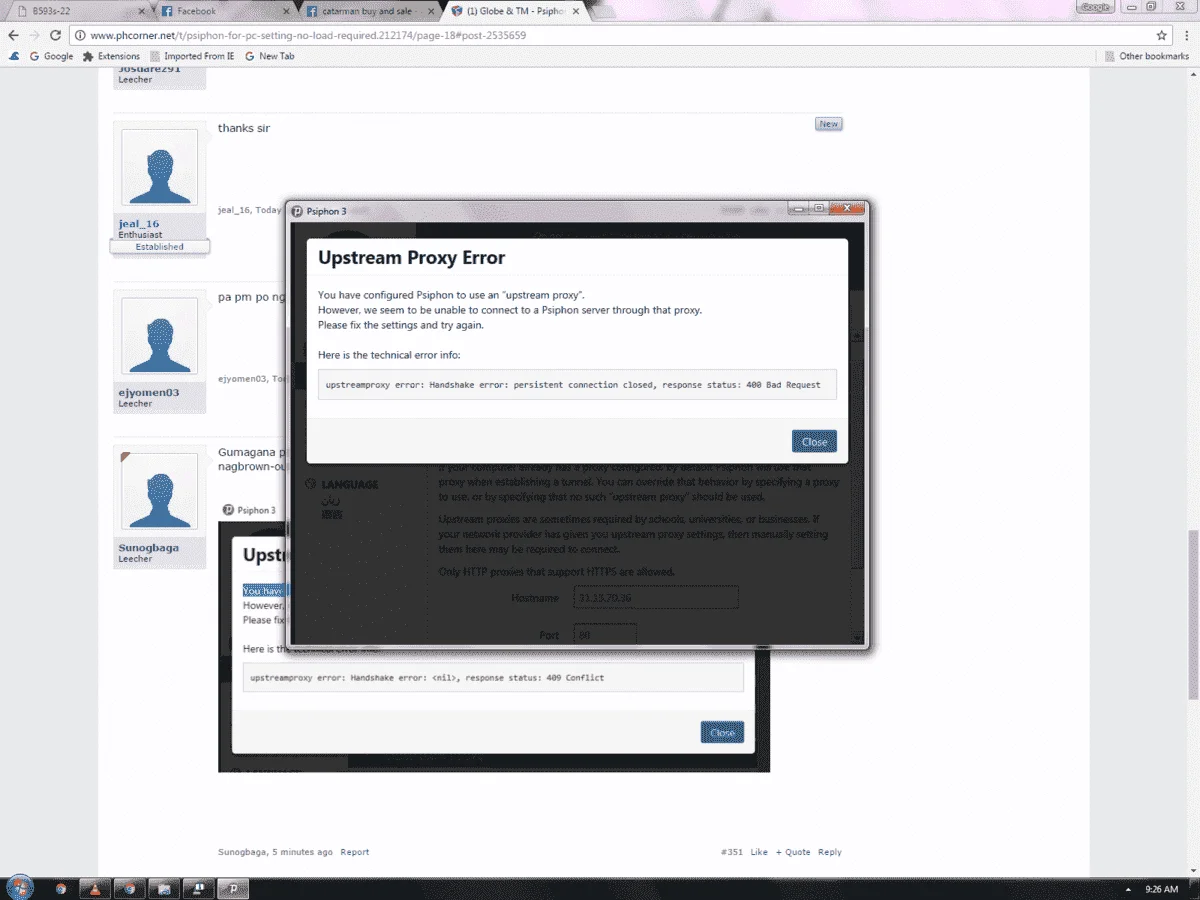1200x900 pixels.
Task: Click Sunogbaga name in post footer
Action: point(241,852)
